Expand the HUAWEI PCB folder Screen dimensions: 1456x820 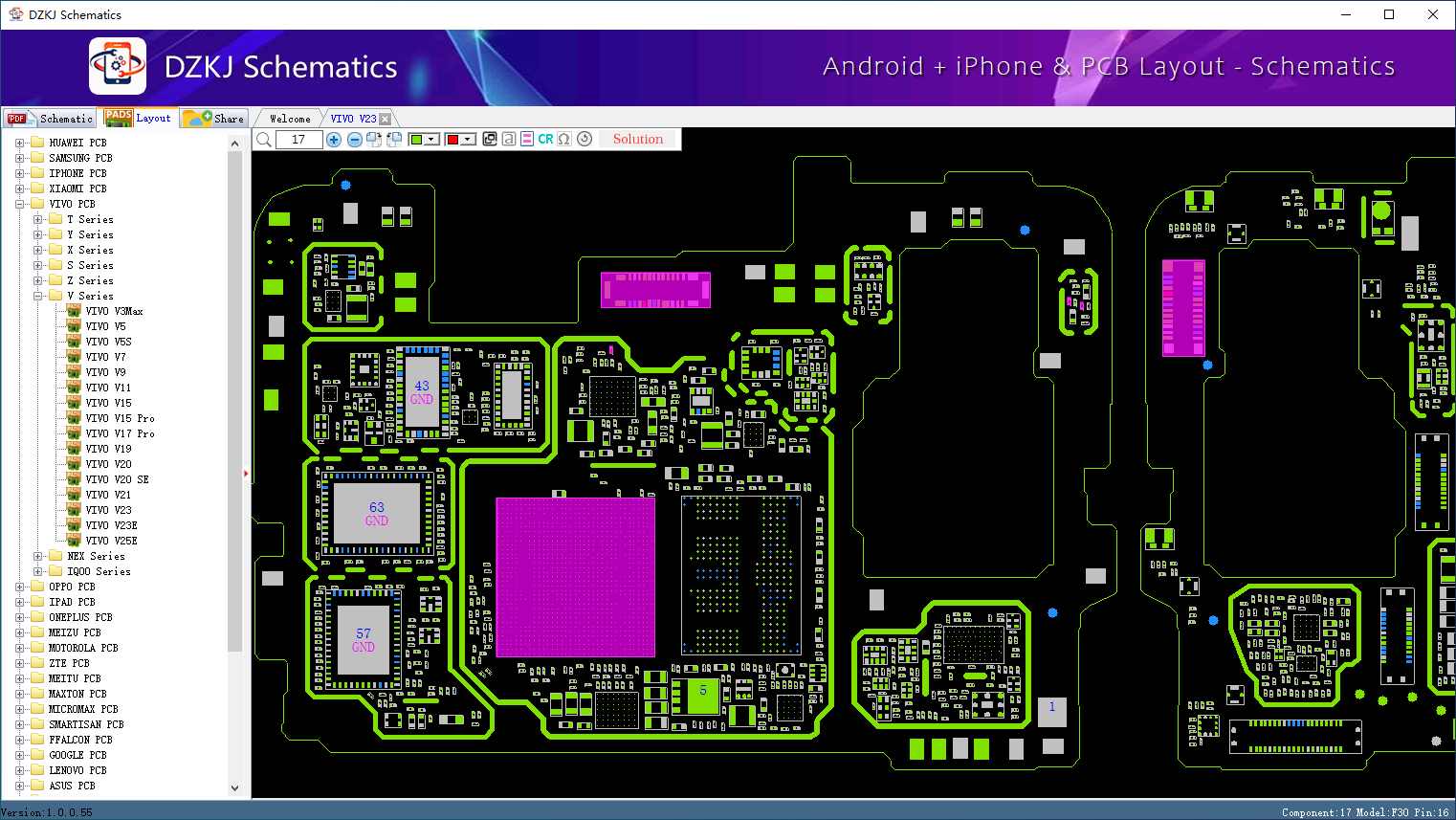(19, 143)
